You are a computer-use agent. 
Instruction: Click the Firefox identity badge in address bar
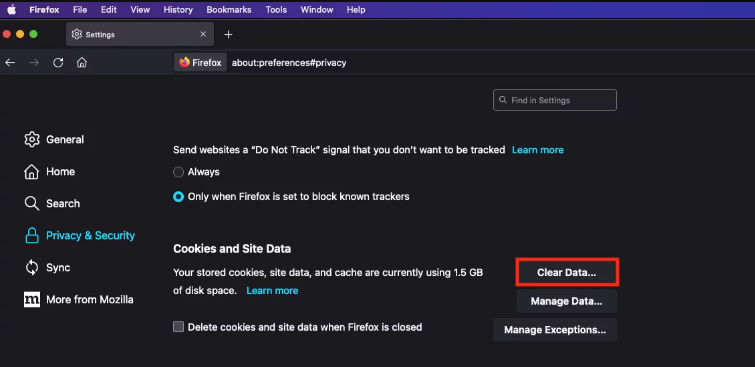200,63
